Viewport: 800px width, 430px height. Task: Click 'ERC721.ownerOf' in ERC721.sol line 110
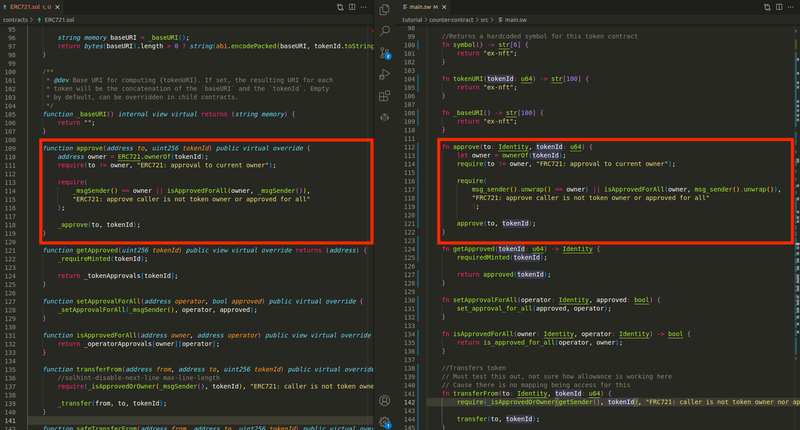pyautogui.click(x=145, y=157)
